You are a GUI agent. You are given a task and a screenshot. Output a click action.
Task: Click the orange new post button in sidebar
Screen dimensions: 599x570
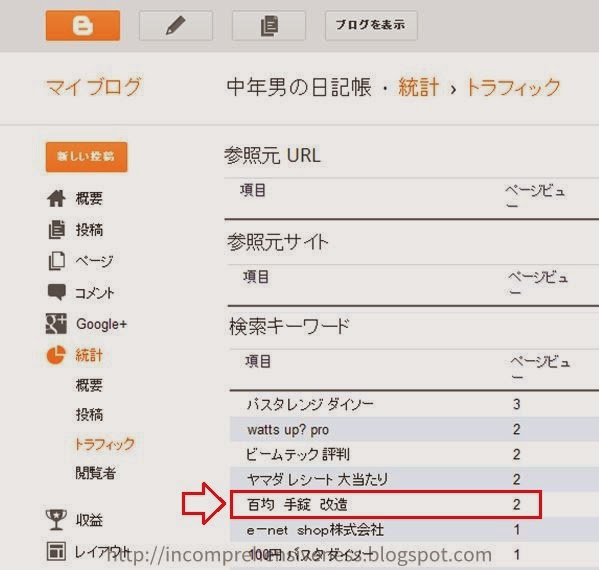86,157
